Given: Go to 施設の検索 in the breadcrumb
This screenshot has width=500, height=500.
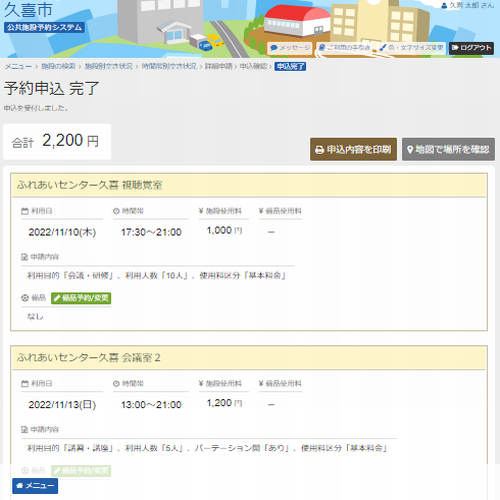Looking at the screenshot, I should 58,67.
